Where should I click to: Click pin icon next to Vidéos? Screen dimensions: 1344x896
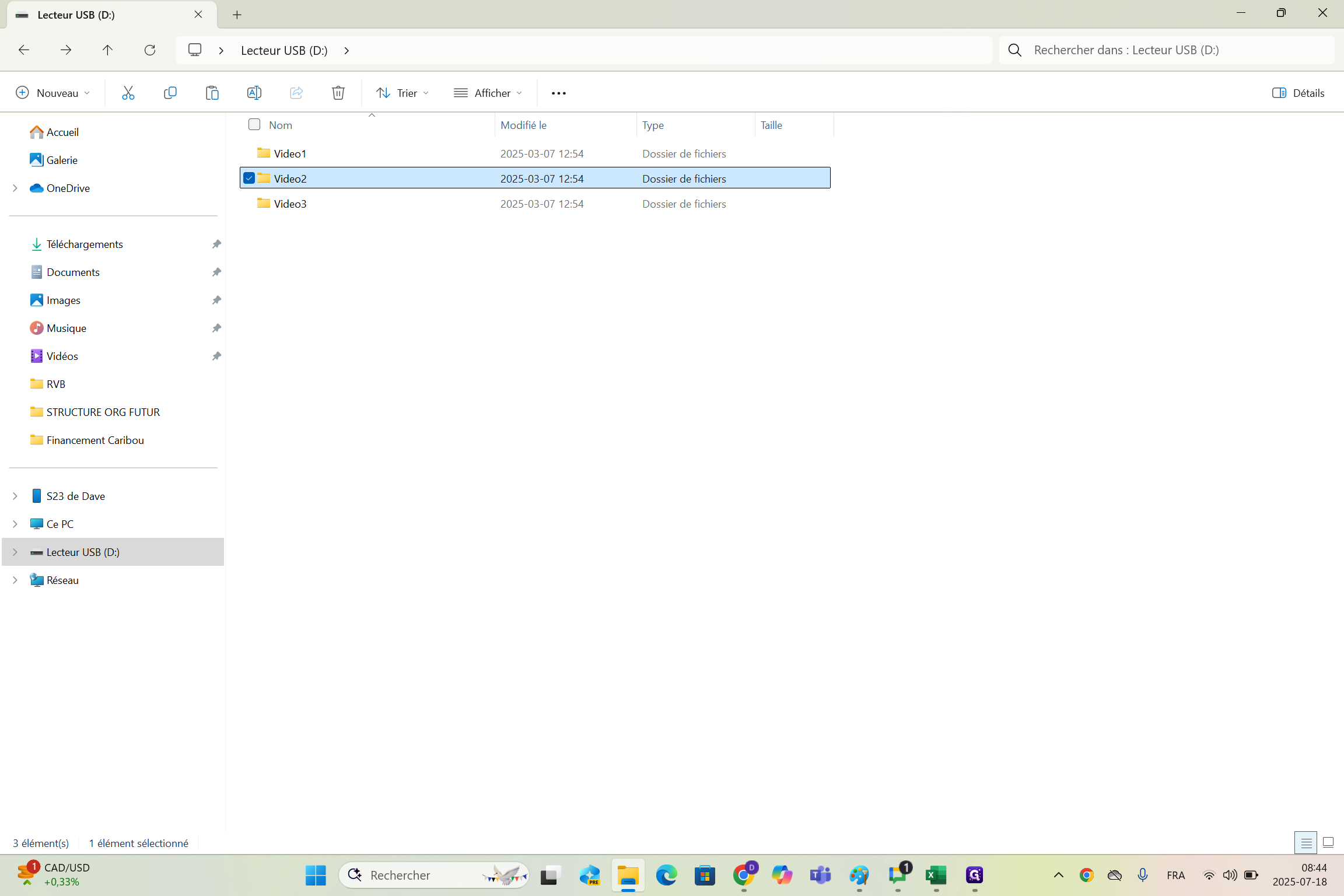[216, 356]
